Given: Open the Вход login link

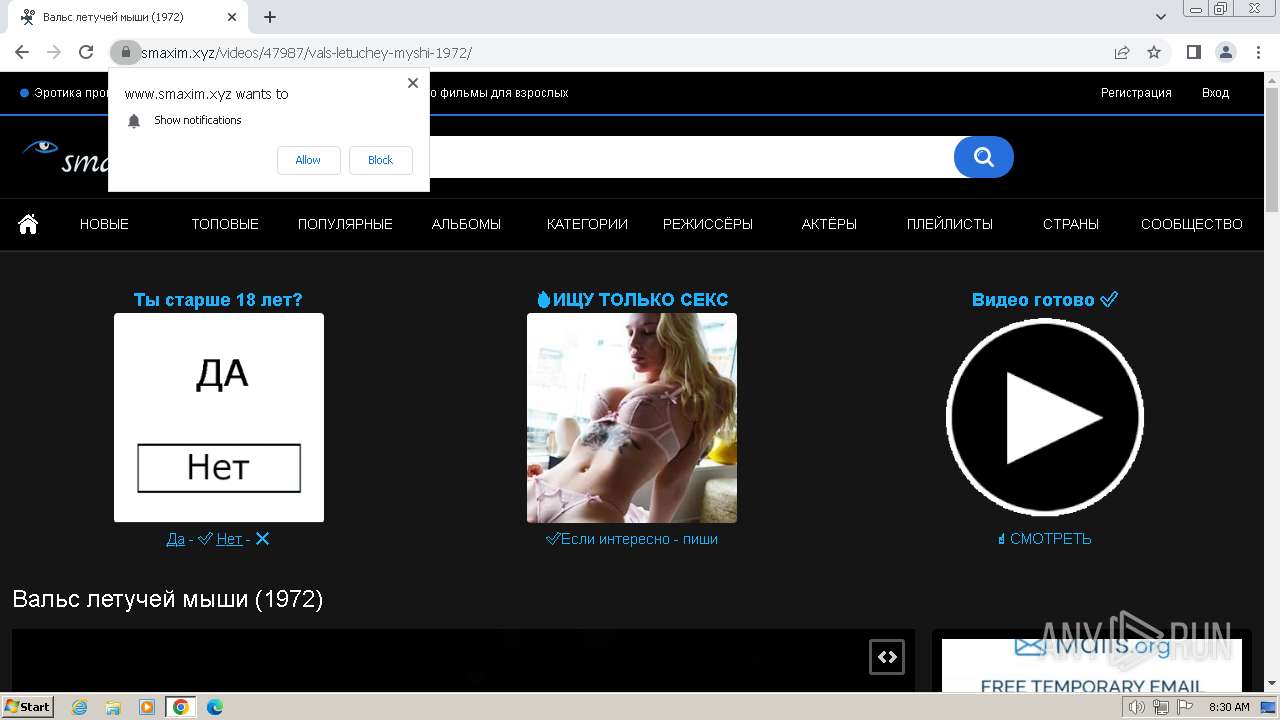Looking at the screenshot, I should 1215,93.
